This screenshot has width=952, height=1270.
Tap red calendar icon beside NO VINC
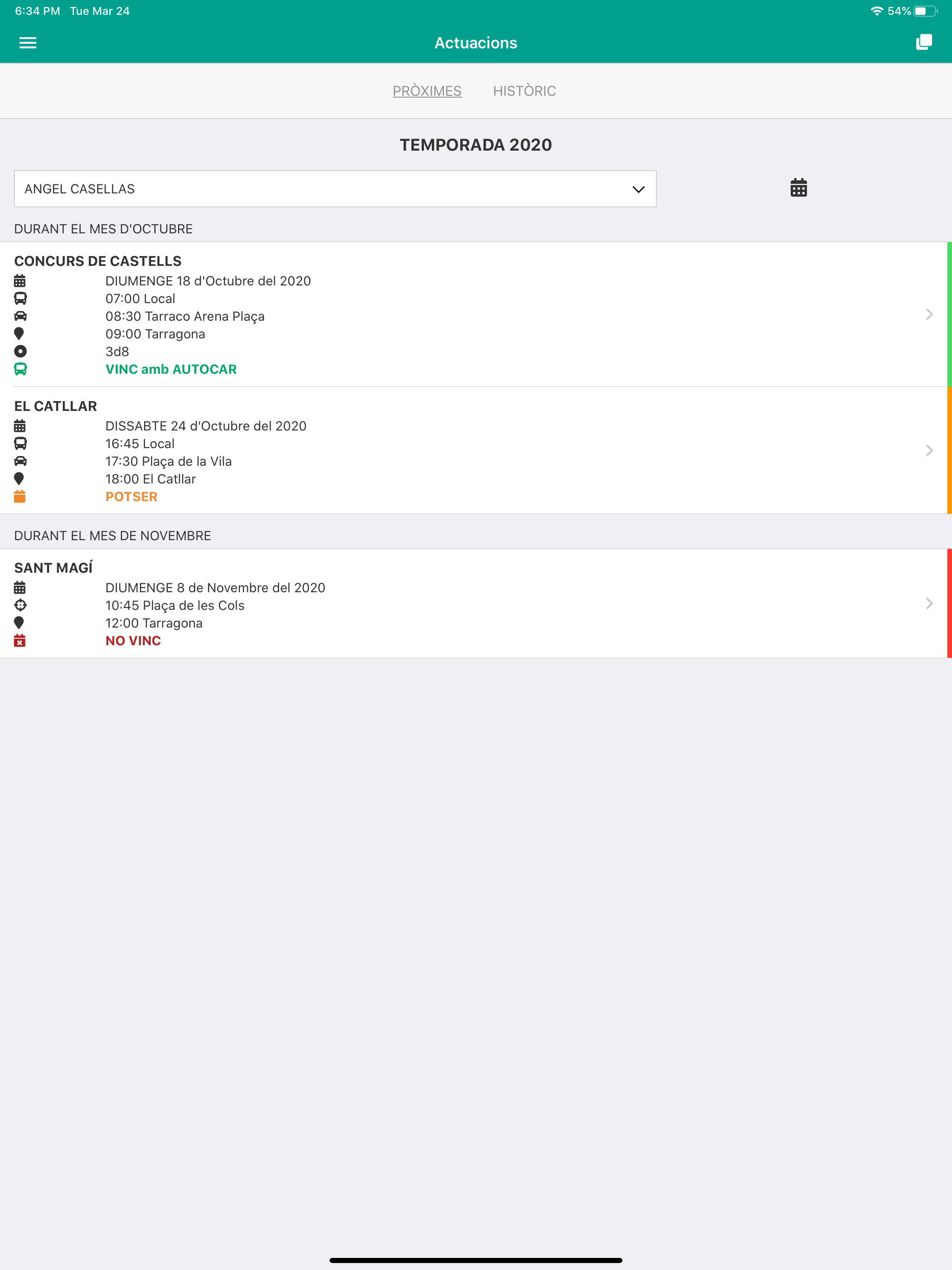(20, 641)
